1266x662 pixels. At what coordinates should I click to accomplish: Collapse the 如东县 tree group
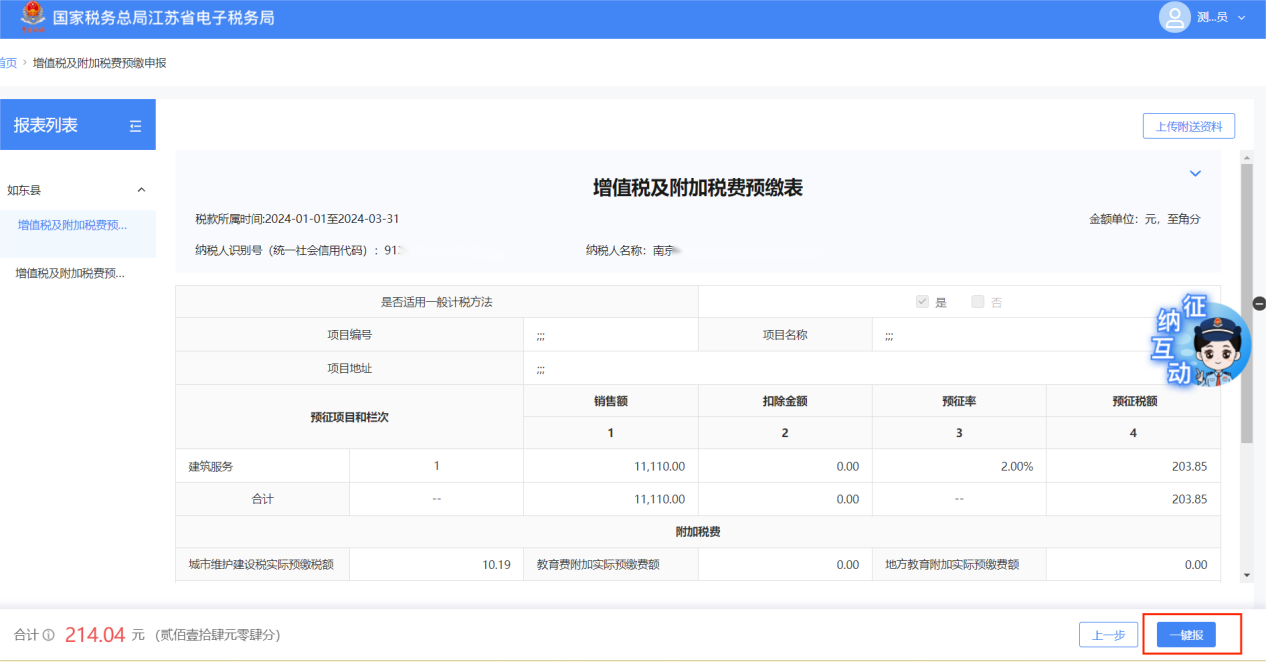pos(141,190)
